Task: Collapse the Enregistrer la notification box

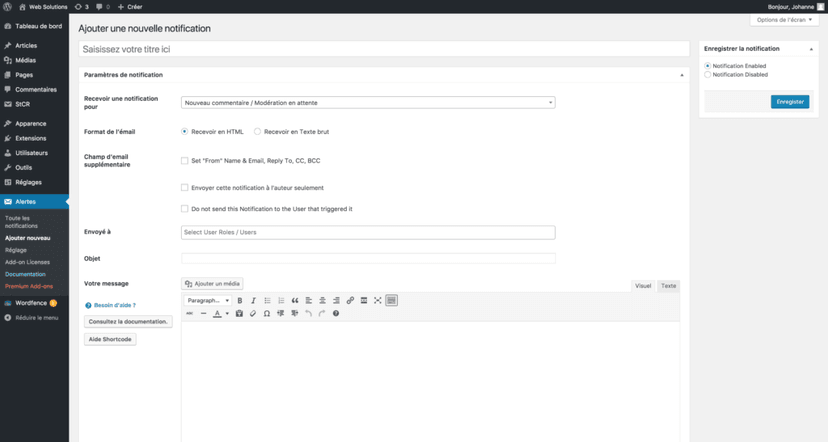Action: [811, 49]
